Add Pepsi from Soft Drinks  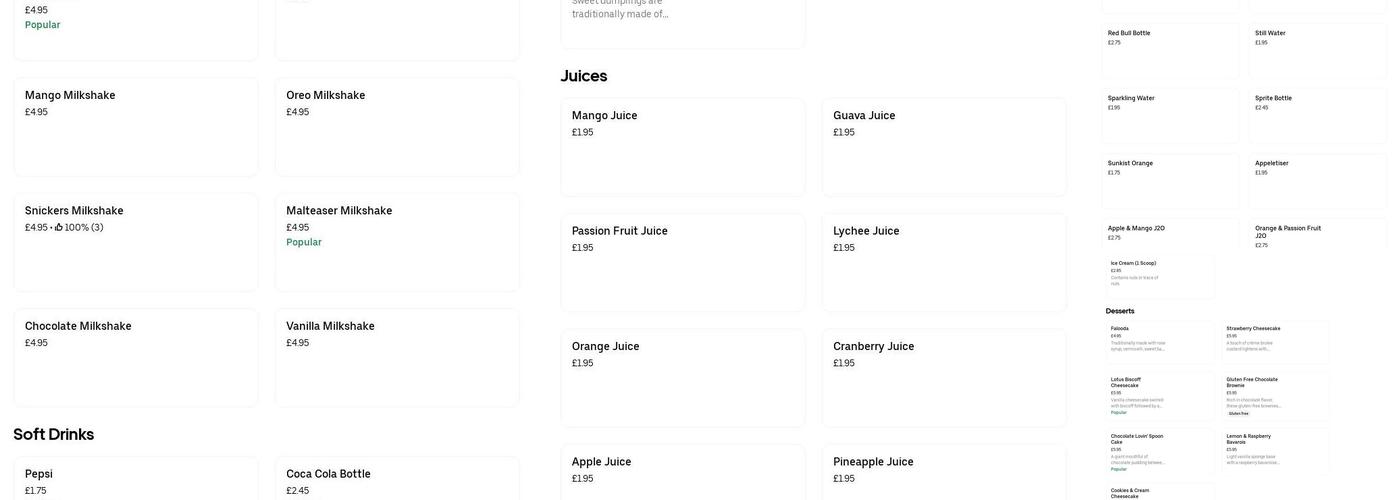pos(136,480)
